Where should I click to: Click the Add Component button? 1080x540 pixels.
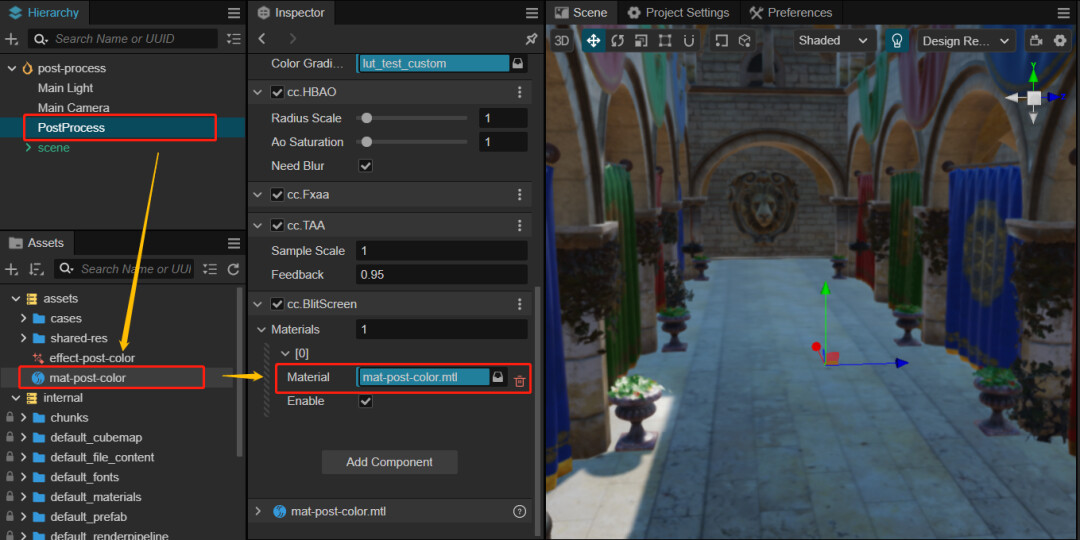pos(389,462)
